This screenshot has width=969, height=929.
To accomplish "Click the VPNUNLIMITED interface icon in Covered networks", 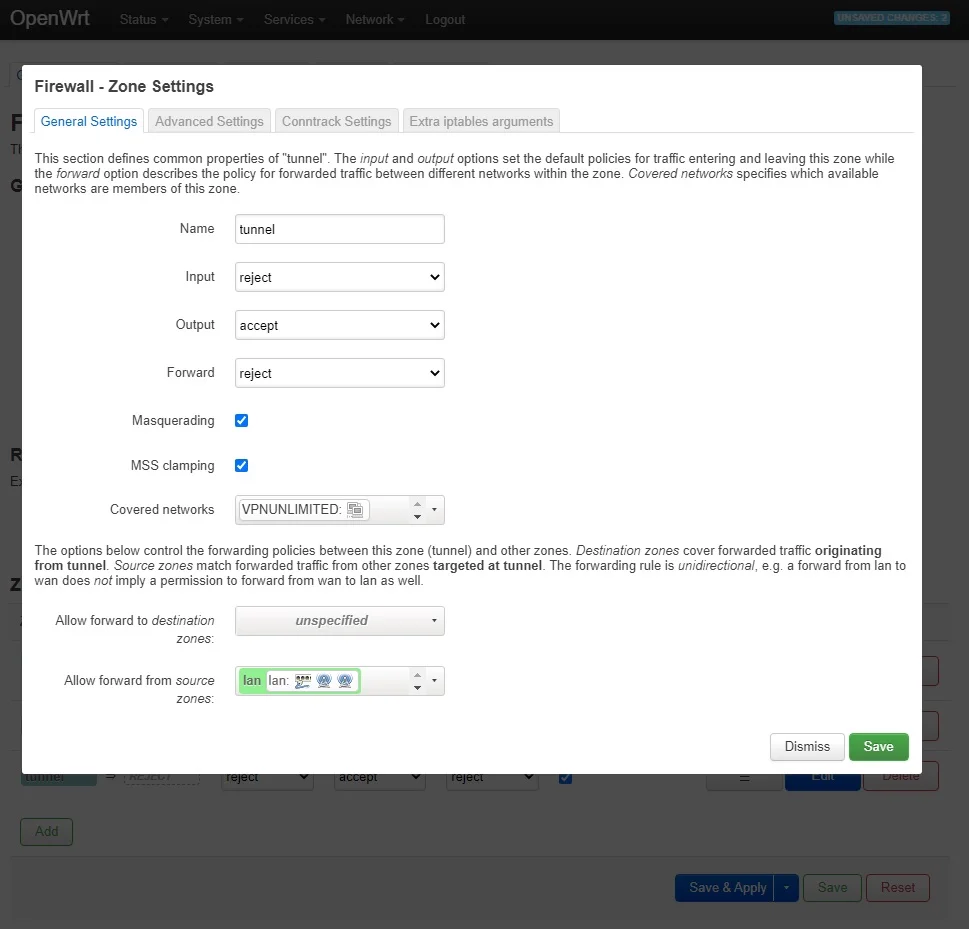I will [355, 510].
